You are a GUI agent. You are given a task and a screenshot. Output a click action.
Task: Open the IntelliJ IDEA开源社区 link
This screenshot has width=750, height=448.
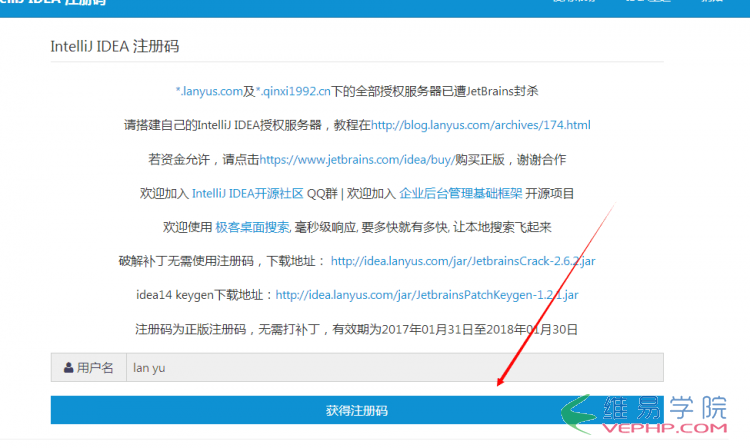pos(248,194)
